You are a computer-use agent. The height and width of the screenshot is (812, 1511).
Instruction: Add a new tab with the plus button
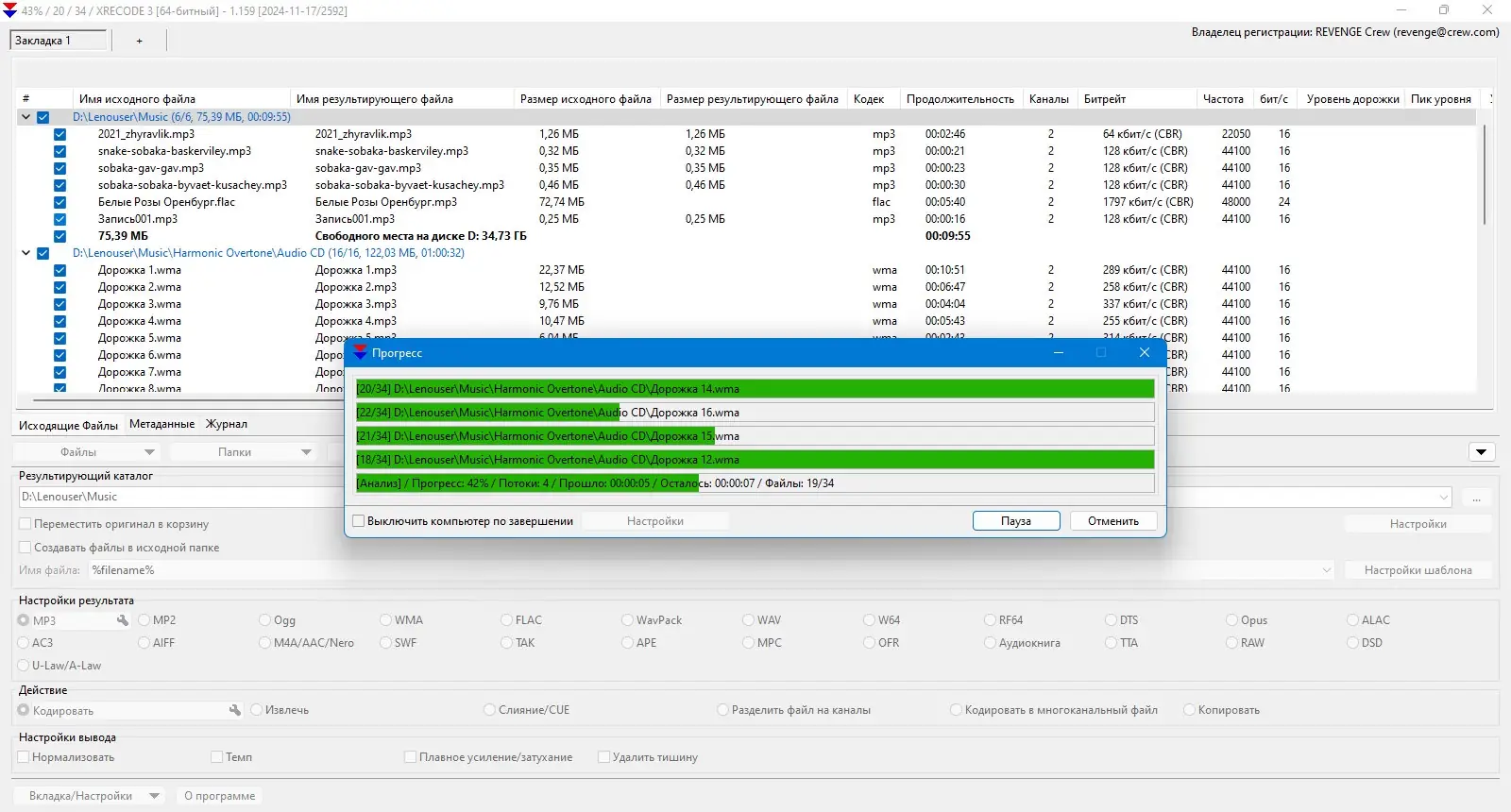point(140,41)
